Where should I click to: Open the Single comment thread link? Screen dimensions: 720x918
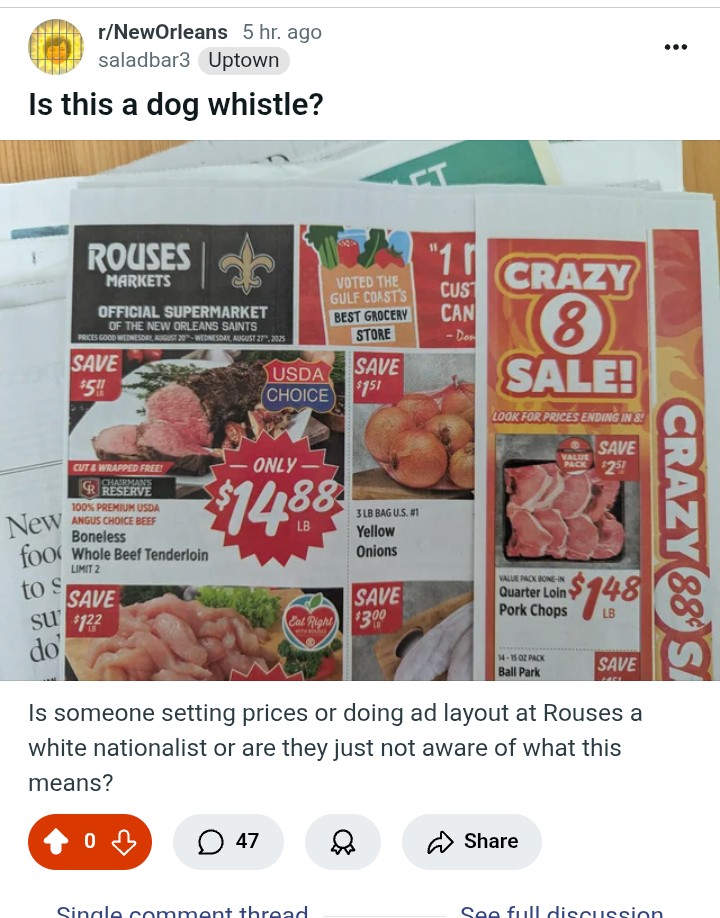(182, 911)
